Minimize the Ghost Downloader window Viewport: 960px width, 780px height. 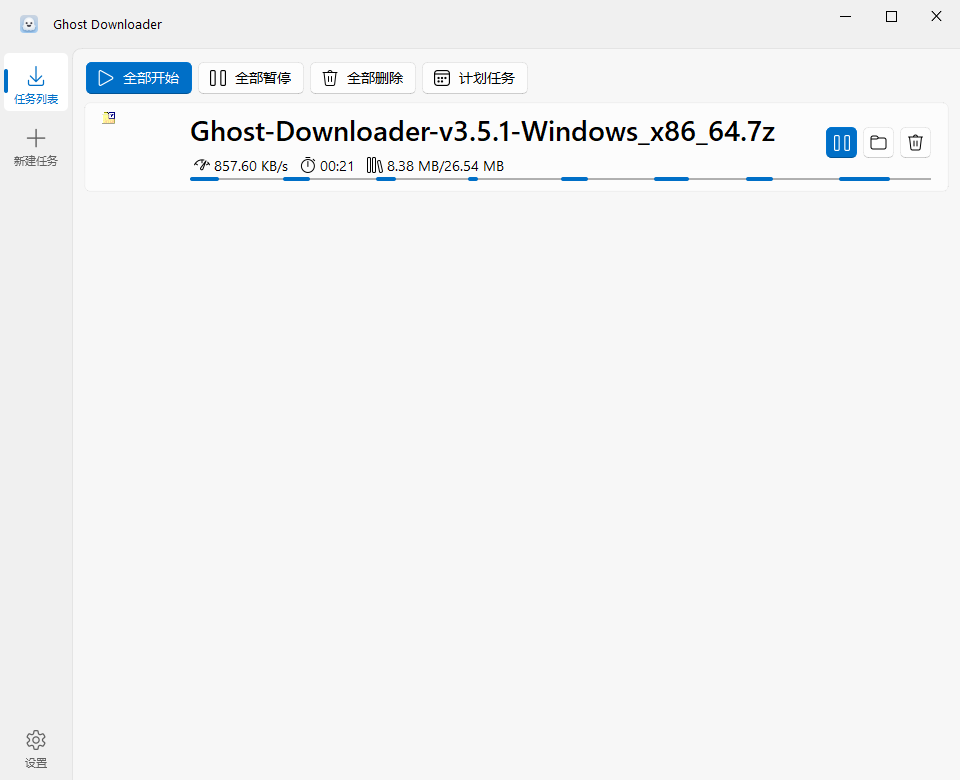(846, 17)
